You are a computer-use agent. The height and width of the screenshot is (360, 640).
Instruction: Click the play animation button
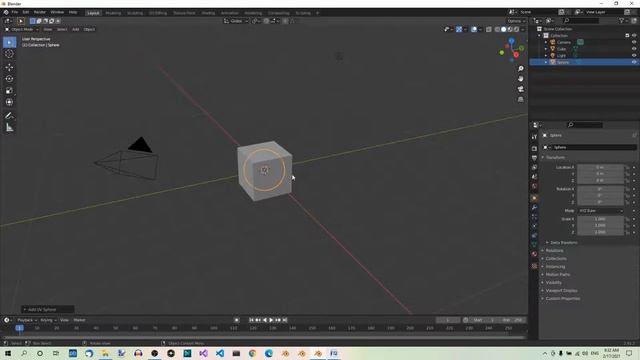tap(271, 320)
